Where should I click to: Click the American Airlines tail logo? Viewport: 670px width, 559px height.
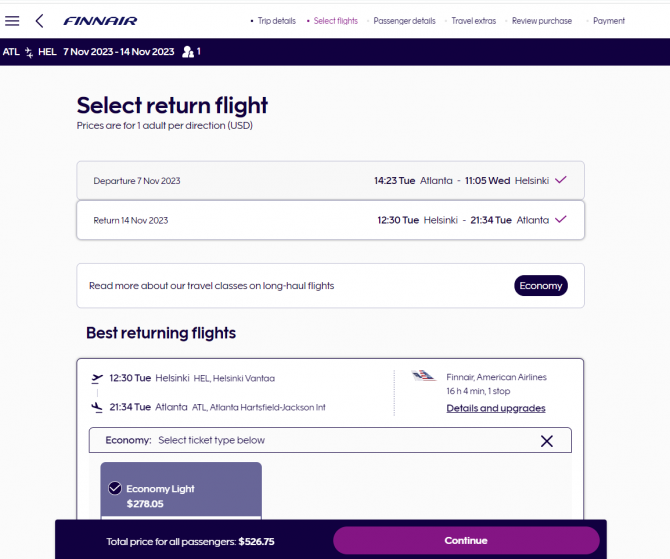[x=423, y=376]
